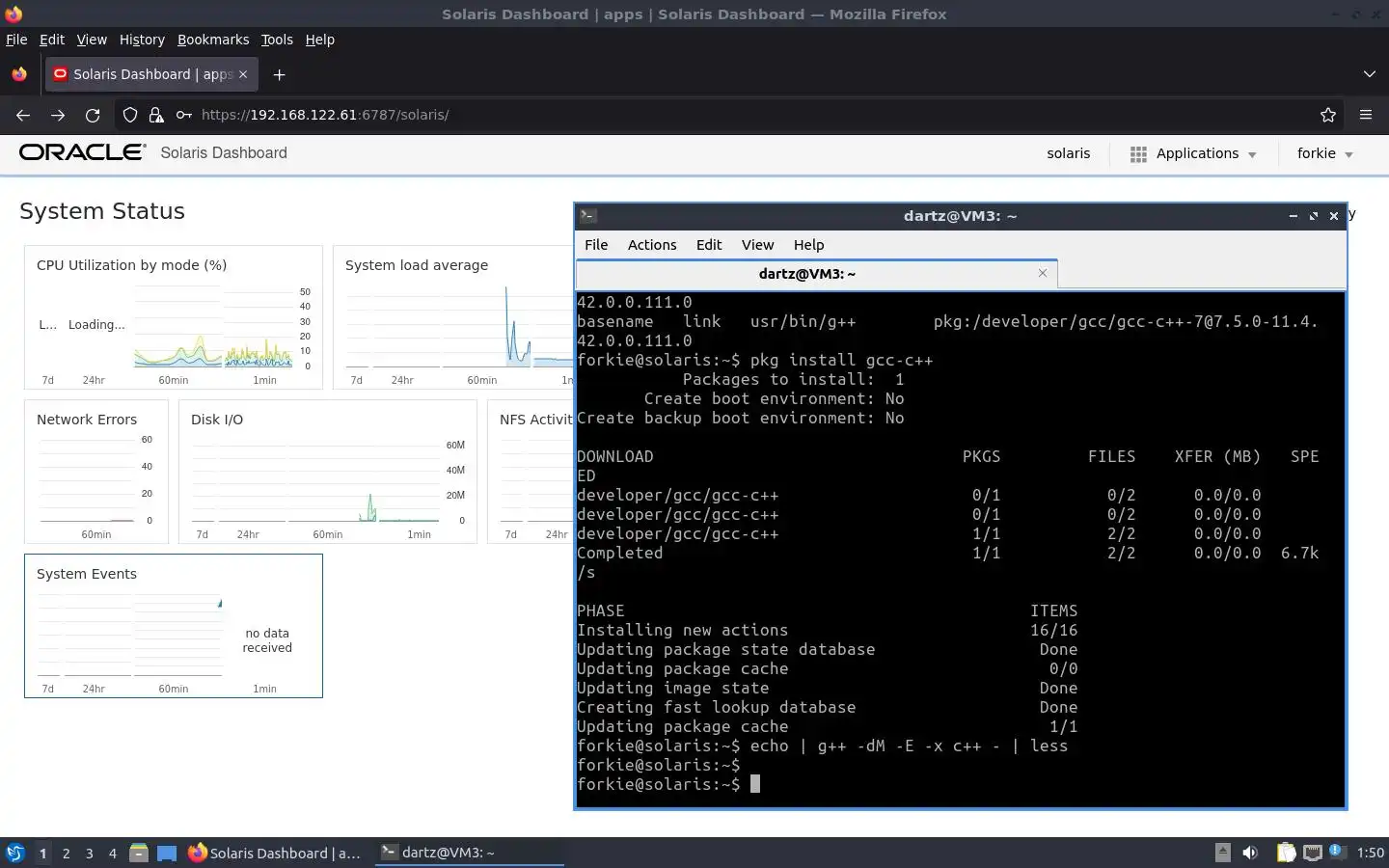Expand the Applications dropdown arrow
Viewport: 1389px width, 868px height.
click(x=1252, y=154)
